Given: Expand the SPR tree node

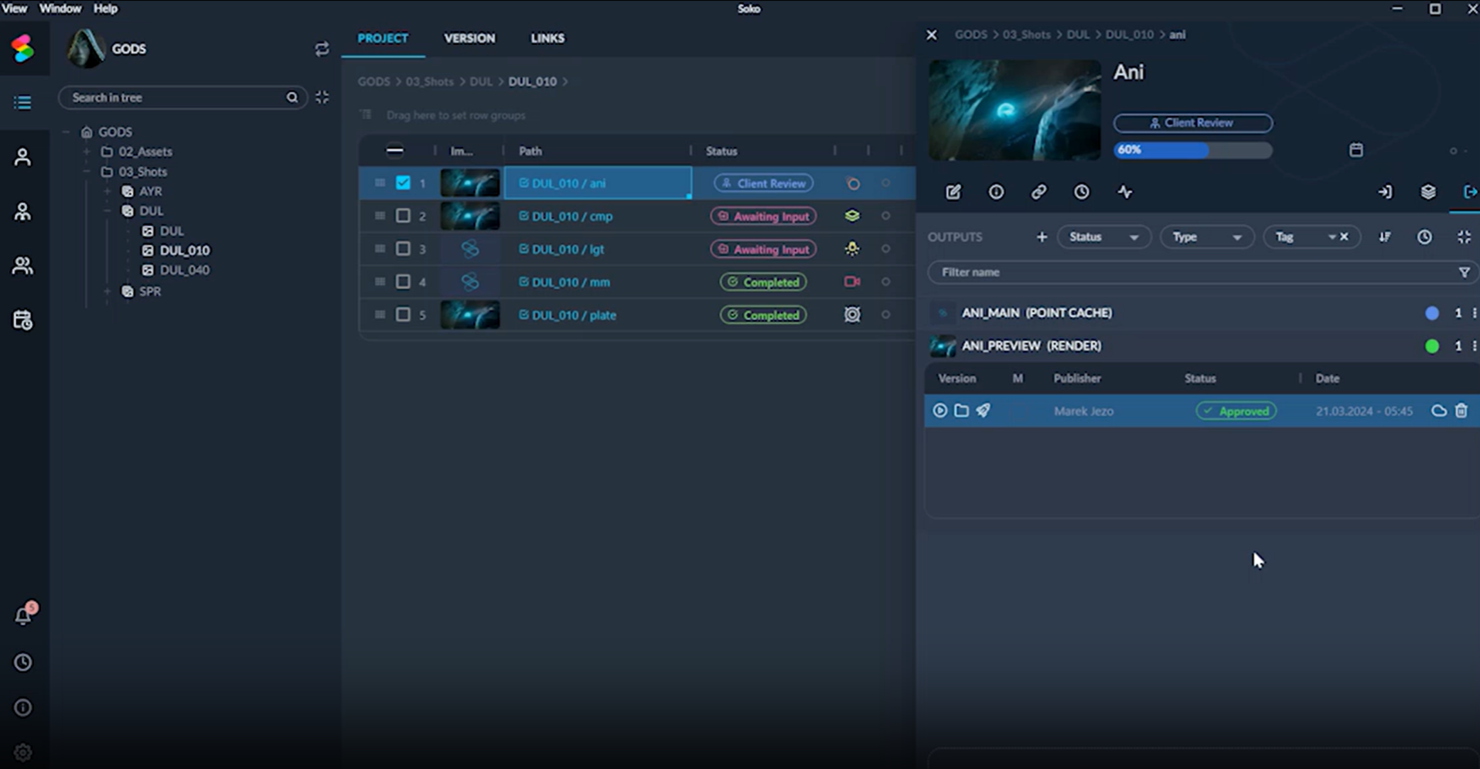Looking at the screenshot, I should click(x=107, y=291).
